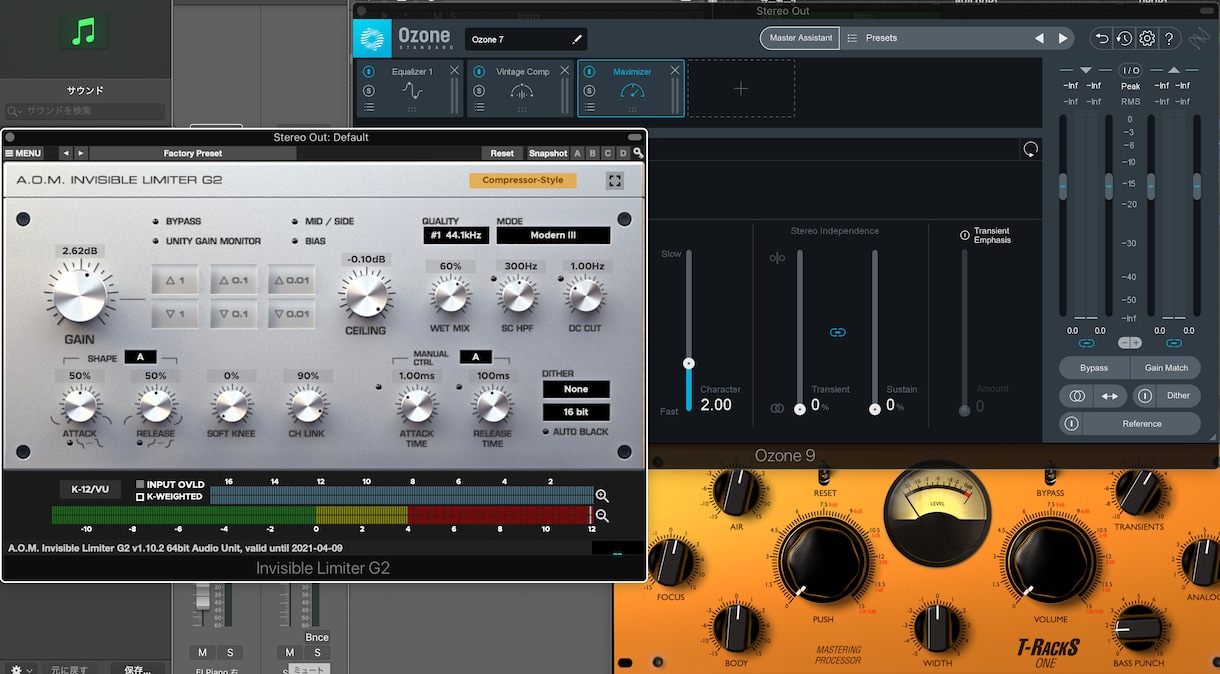The width and height of the screenshot is (1220, 674).
Task: Click the key icon in limiter toolbar
Action: click(x=638, y=153)
